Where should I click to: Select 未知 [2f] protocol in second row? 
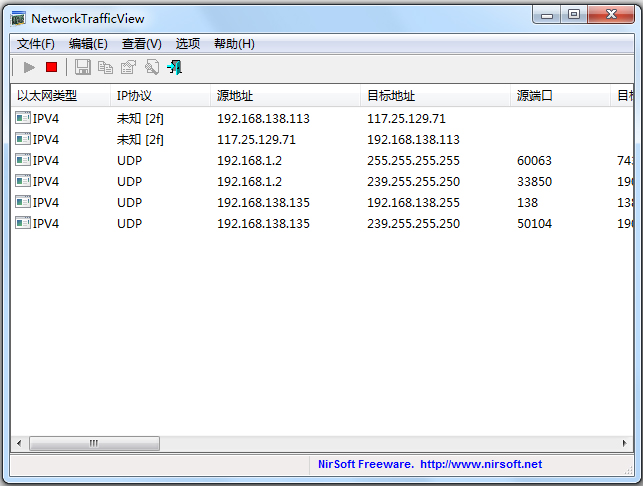click(x=140, y=139)
